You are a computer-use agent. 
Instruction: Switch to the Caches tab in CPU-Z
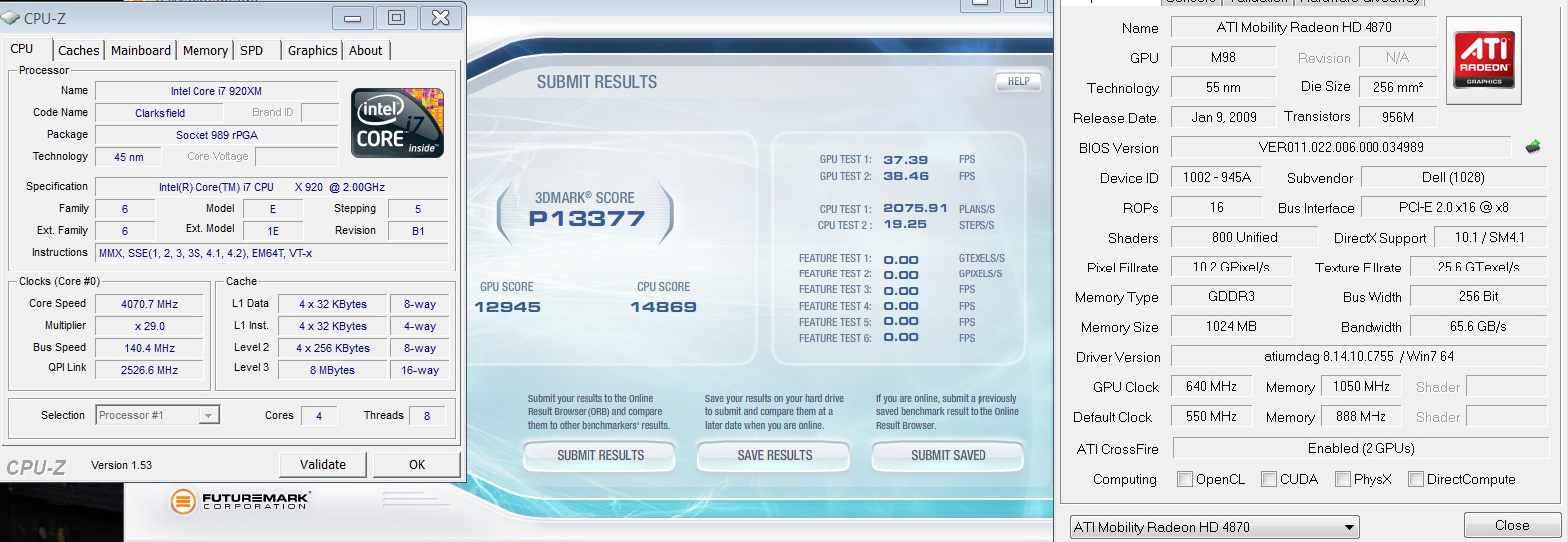click(x=79, y=50)
